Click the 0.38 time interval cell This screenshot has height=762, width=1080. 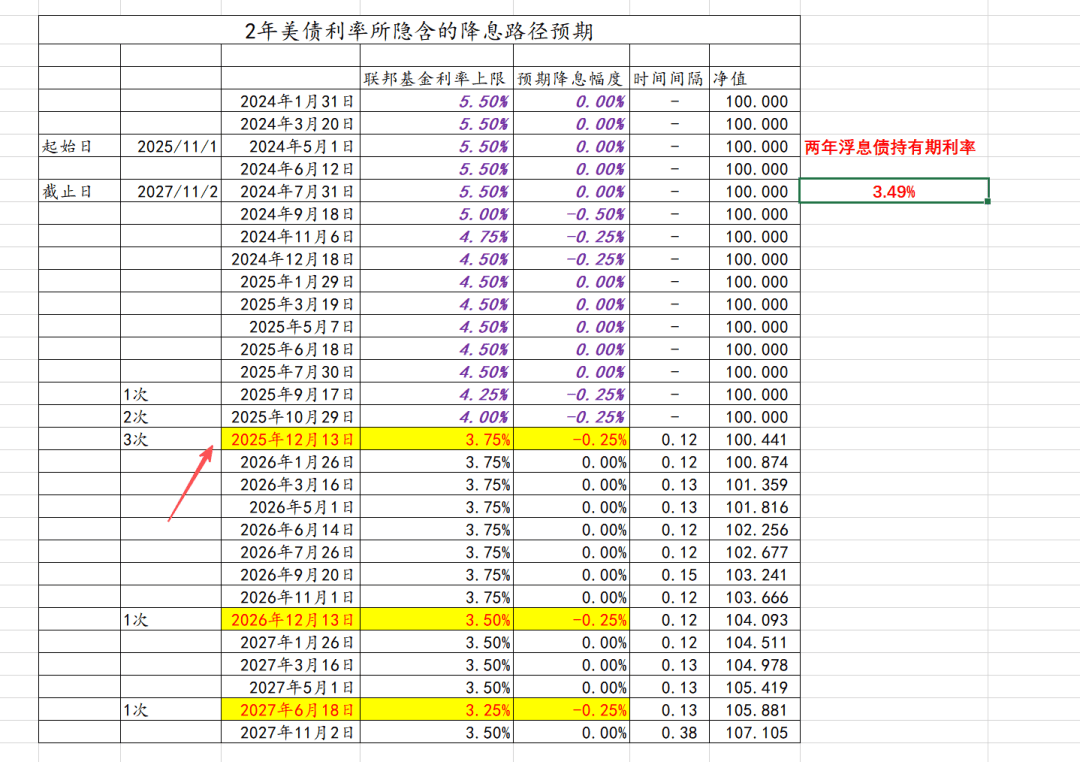pyautogui.click(x=669, y=733)
